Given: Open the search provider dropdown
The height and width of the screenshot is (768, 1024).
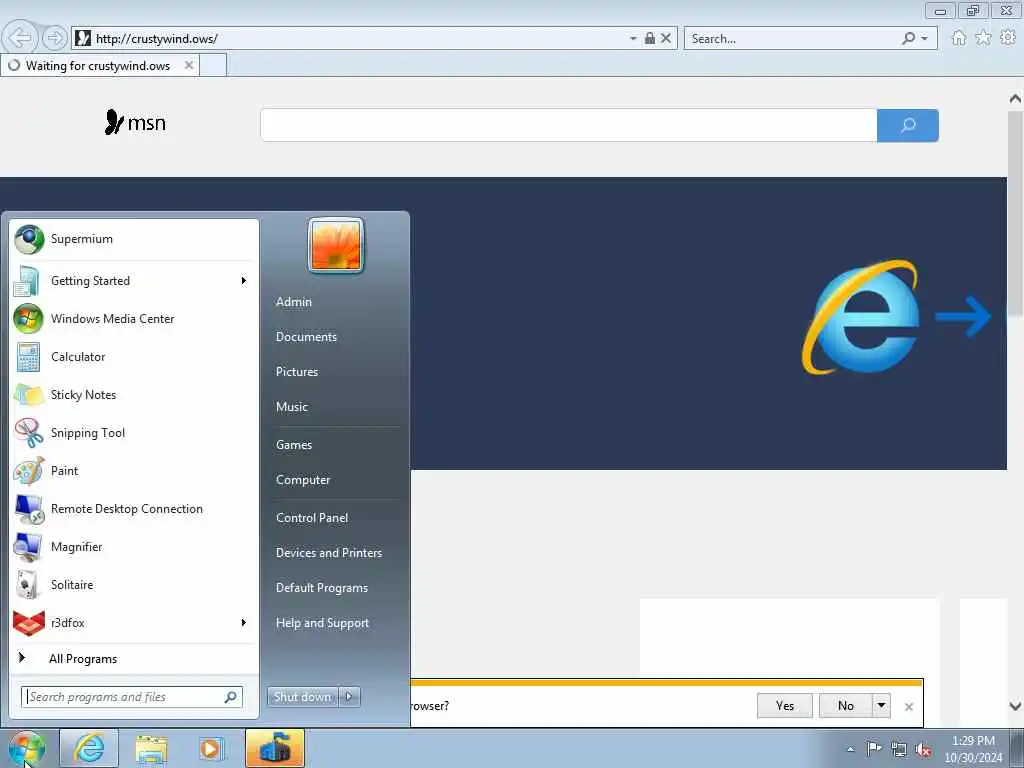Looking at the screenshot, I should (x=924, y=38).
